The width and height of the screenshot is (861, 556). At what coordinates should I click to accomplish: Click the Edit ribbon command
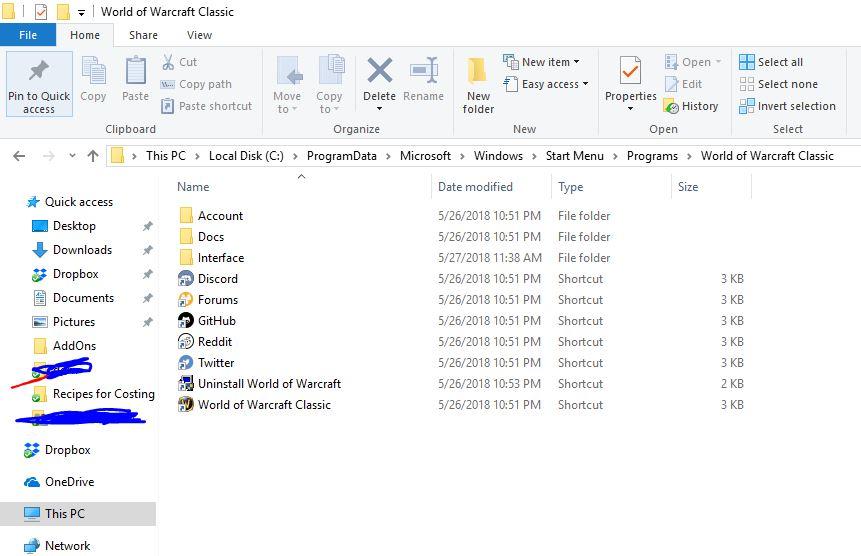click(x=684, y=84)
